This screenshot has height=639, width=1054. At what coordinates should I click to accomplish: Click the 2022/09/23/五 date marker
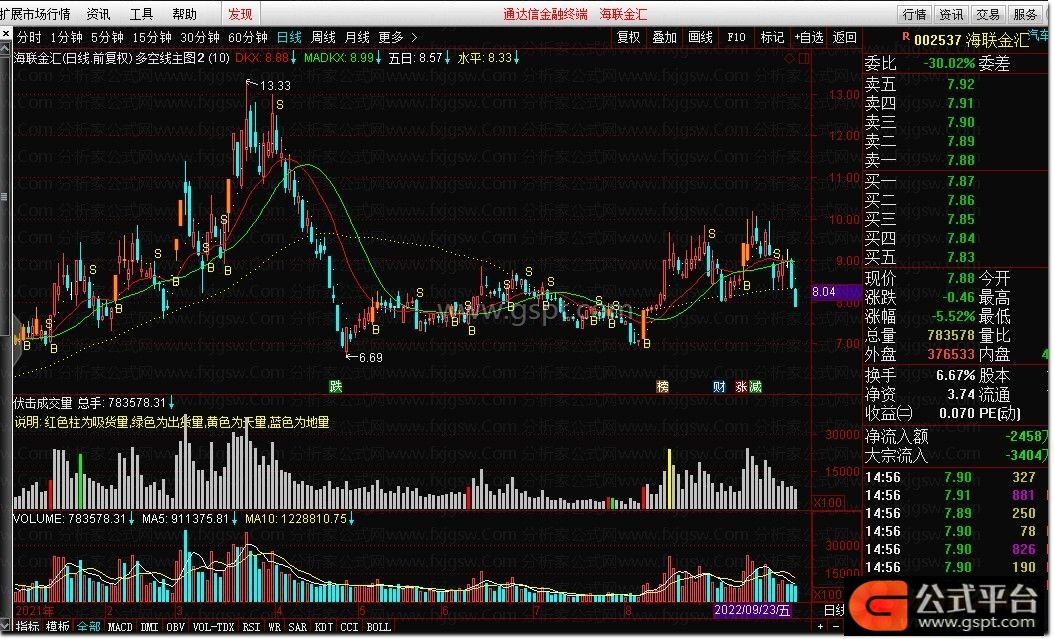752,610
